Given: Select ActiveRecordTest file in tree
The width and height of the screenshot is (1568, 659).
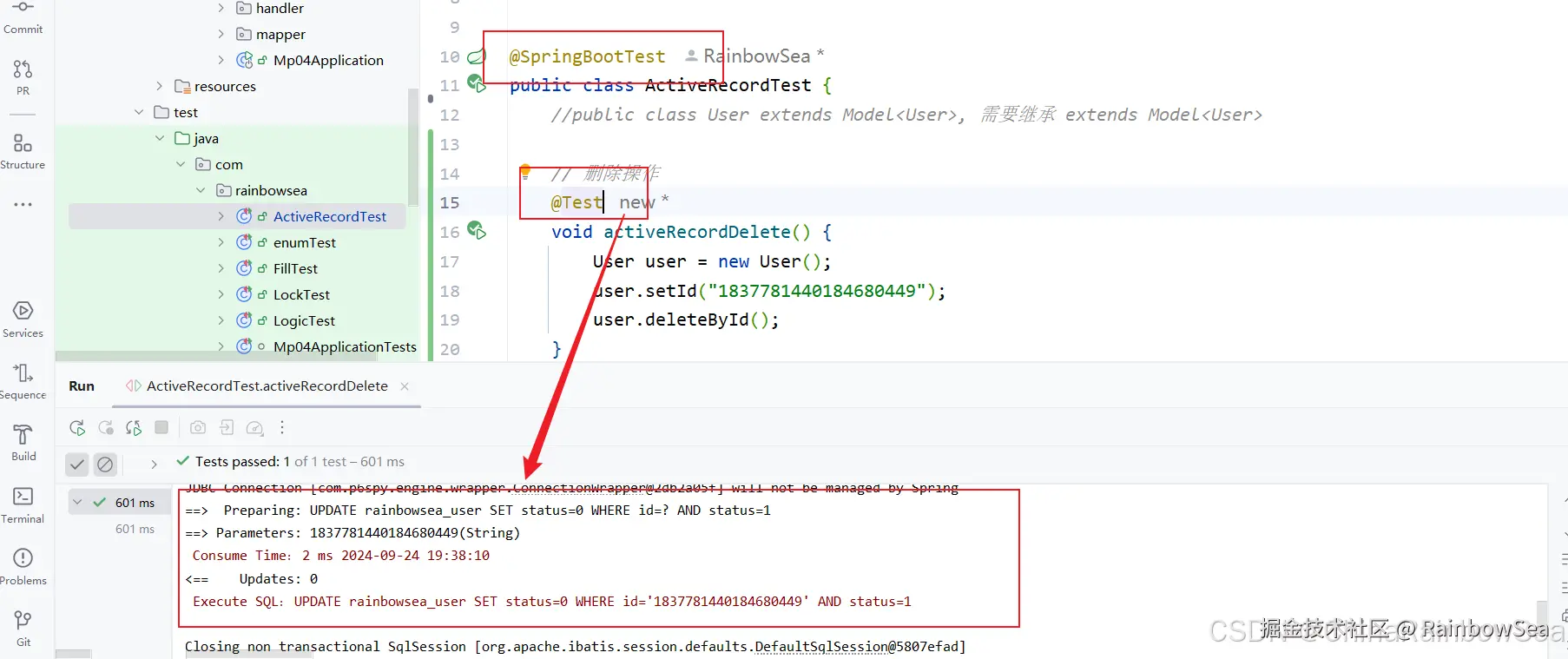Looking at the screenshot, I should pos(330,216).
